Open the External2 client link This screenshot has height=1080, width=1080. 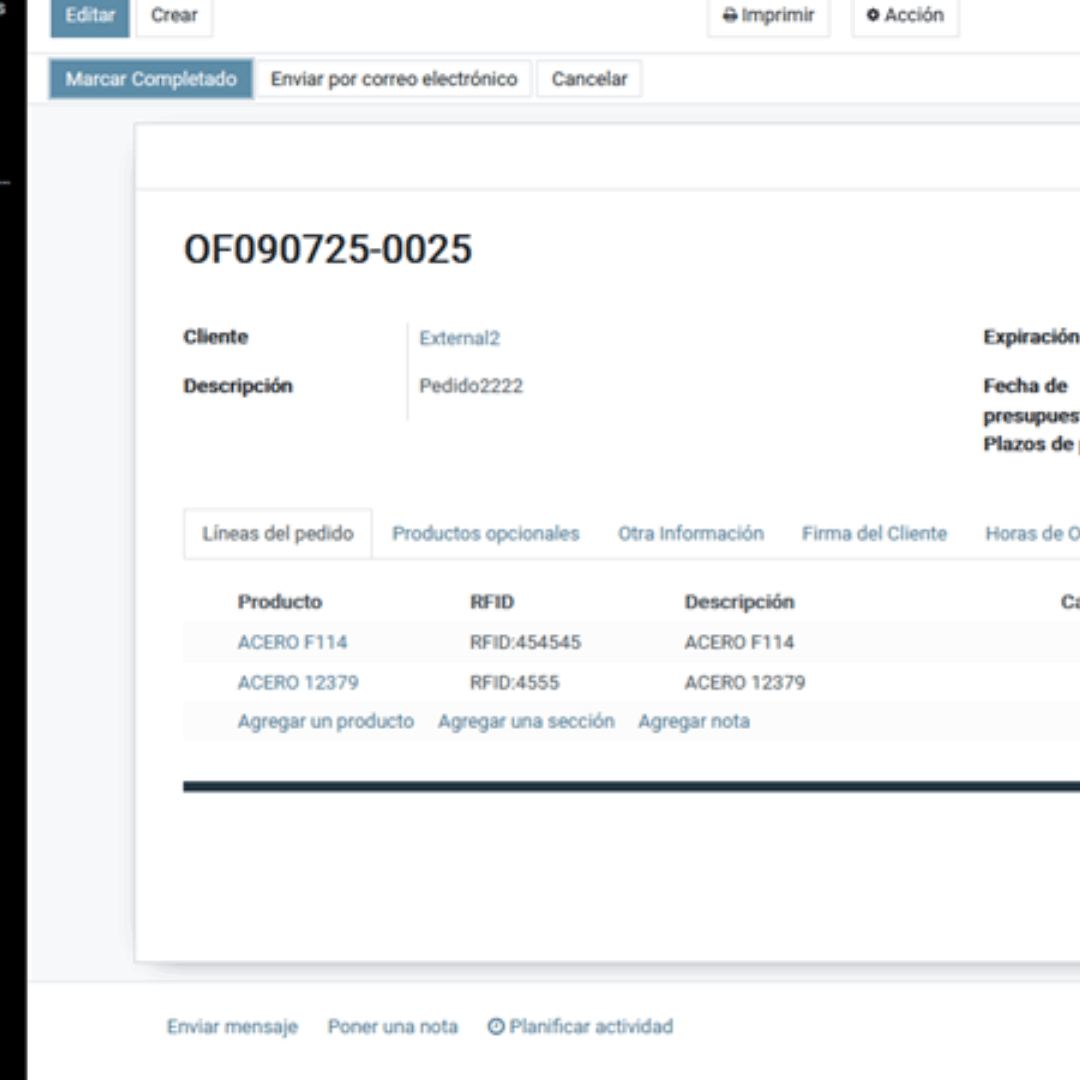coord(459,338)
